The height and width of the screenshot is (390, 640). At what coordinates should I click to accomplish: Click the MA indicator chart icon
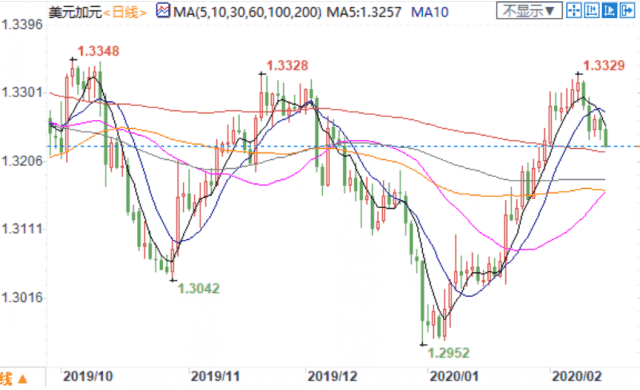click(163, 11)
